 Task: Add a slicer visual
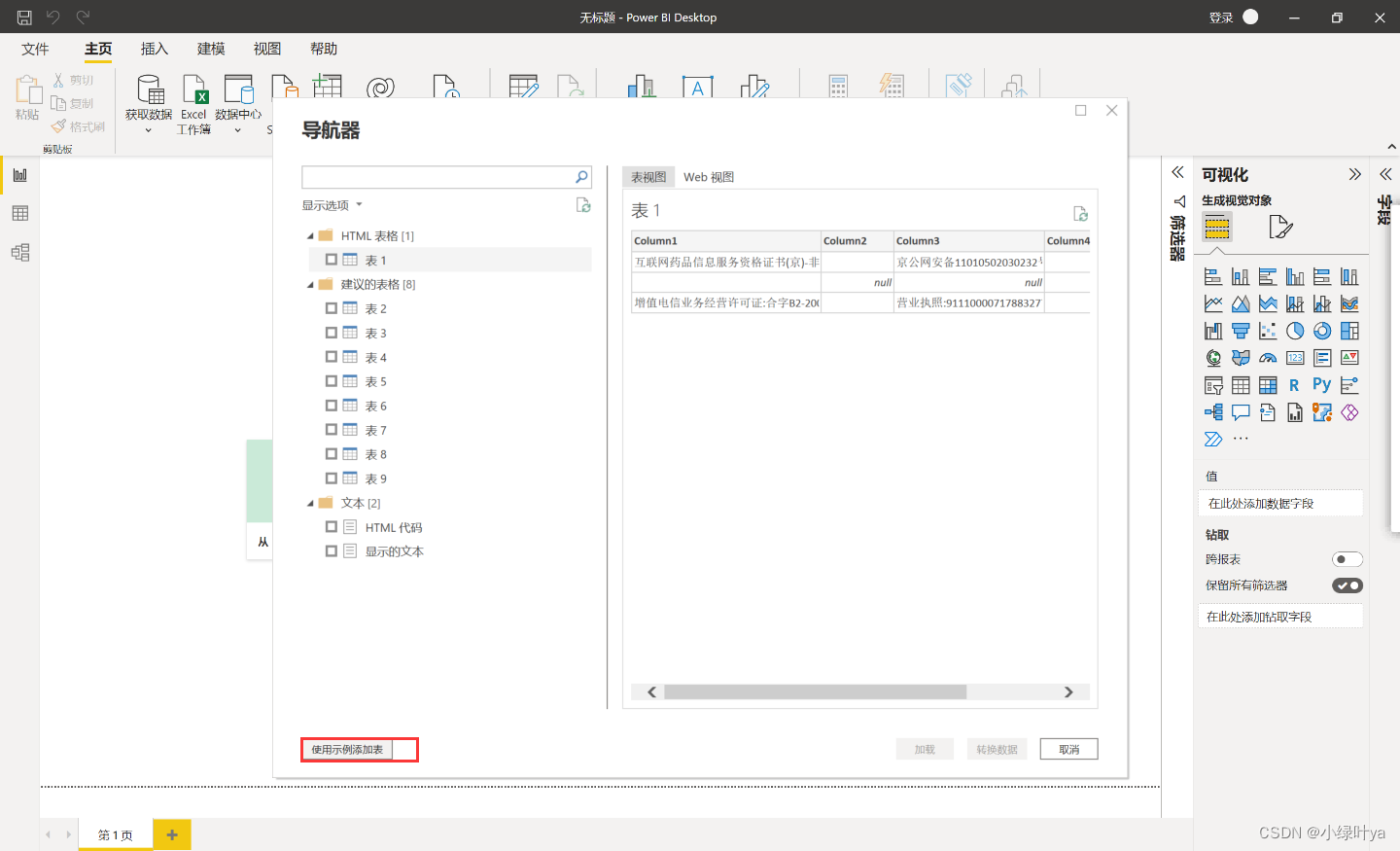pos(1213,386)
